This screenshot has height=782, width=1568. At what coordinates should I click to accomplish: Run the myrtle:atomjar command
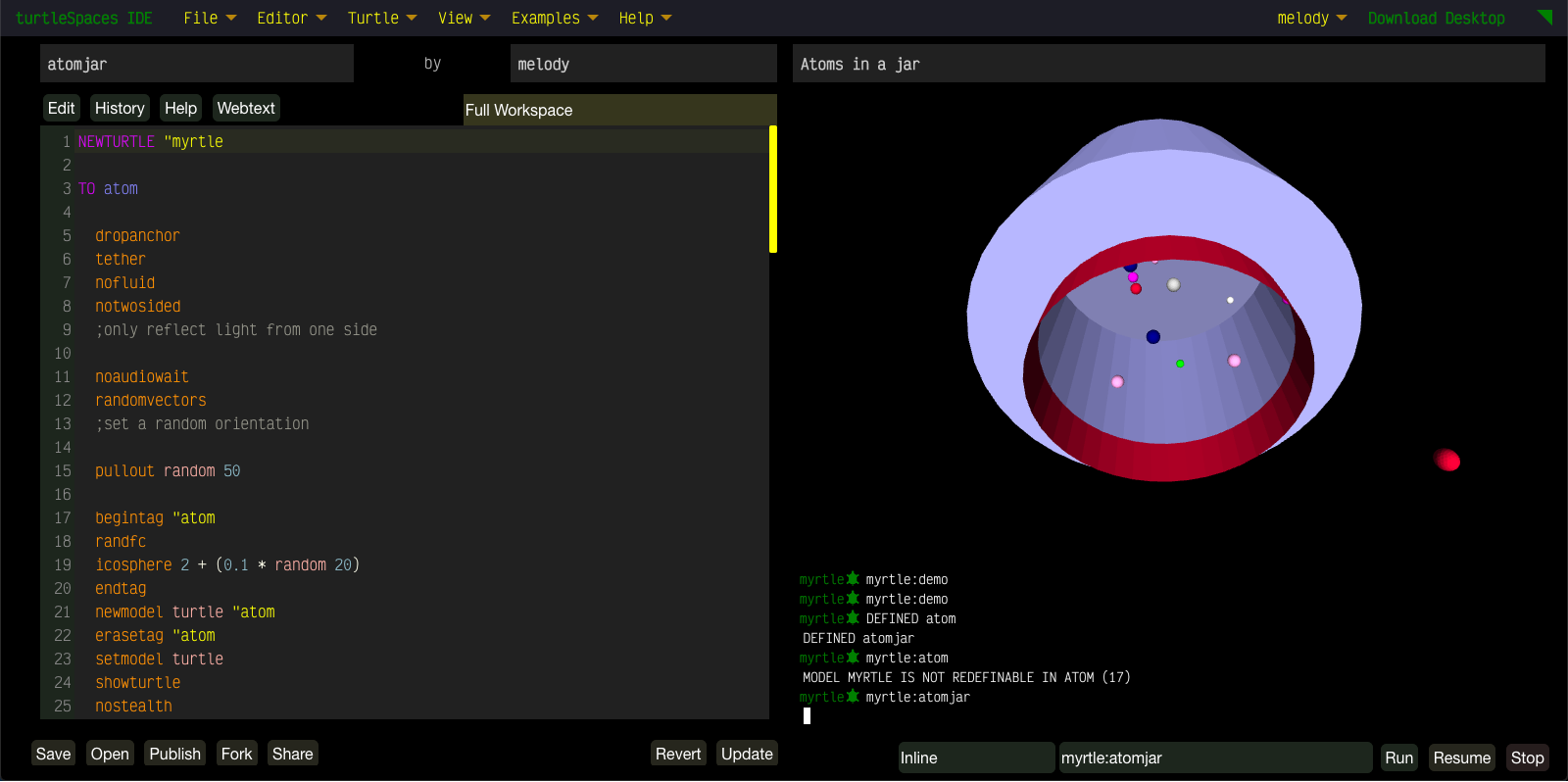(x=1398, y=758)
